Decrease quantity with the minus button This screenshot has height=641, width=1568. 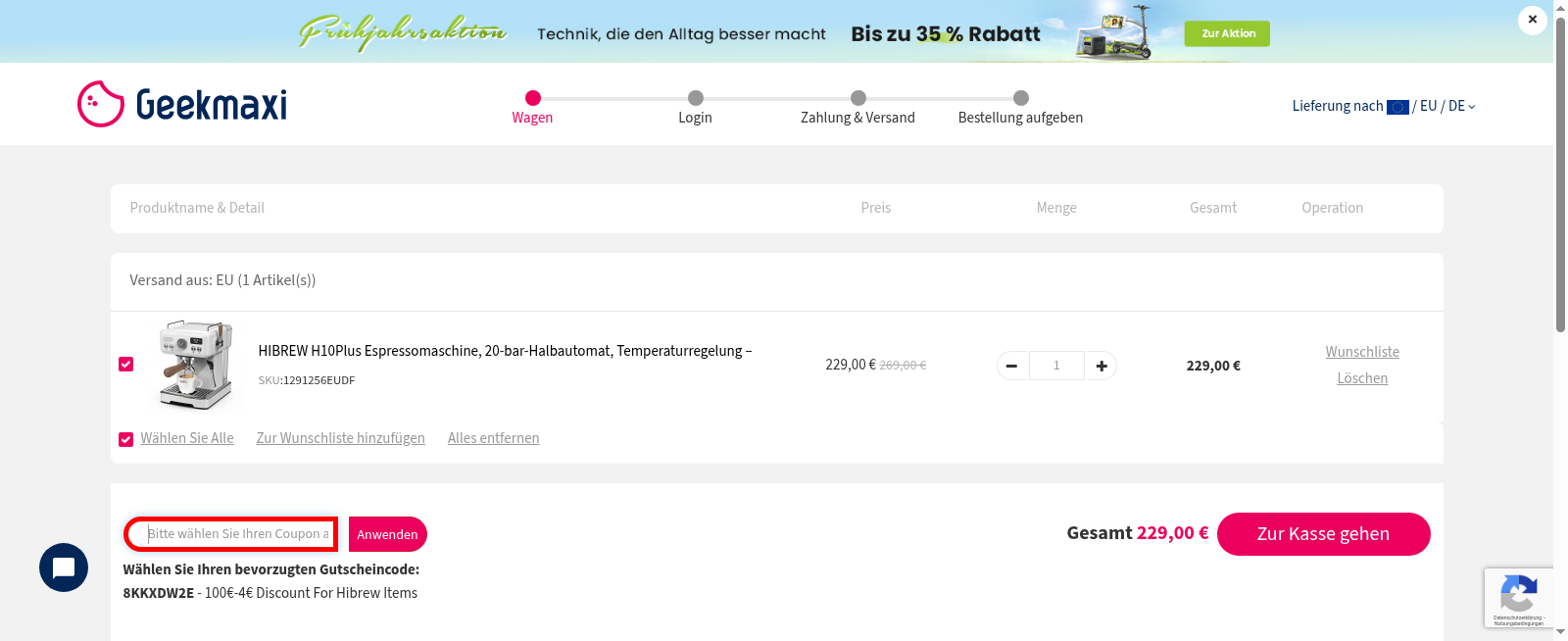tap(1012, 366)
